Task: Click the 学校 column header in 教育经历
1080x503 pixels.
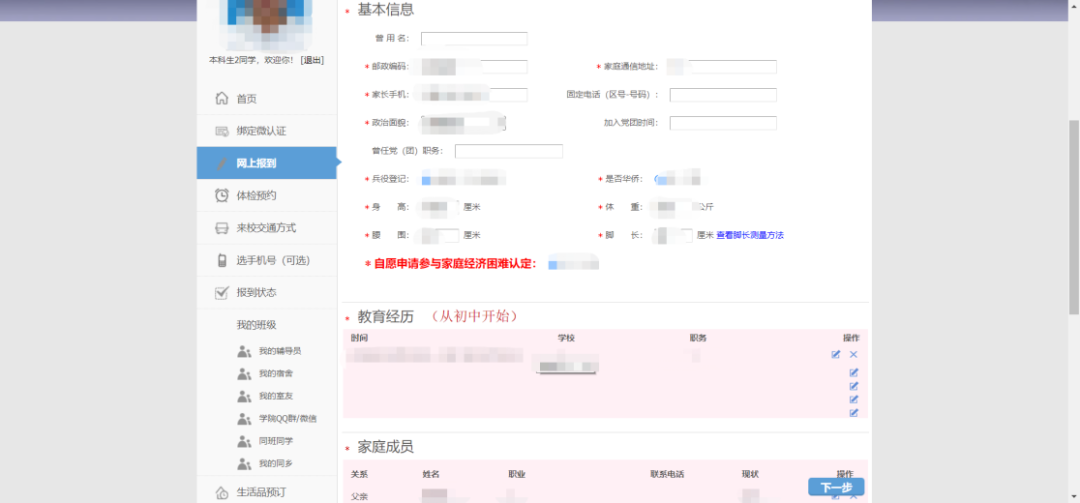Action: pyautogui.click(x=566, y=338)
